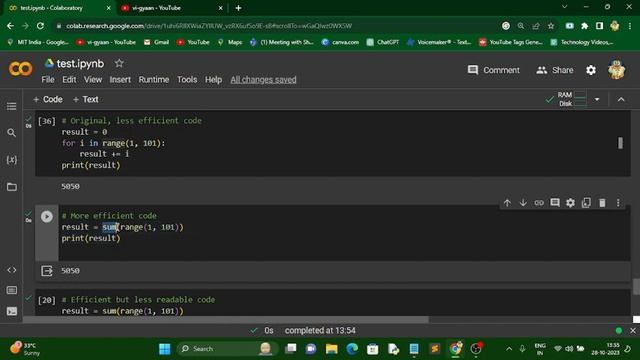Open File Explorer from taskbar
The image size is (640, 360).
(x=331, y=349)
